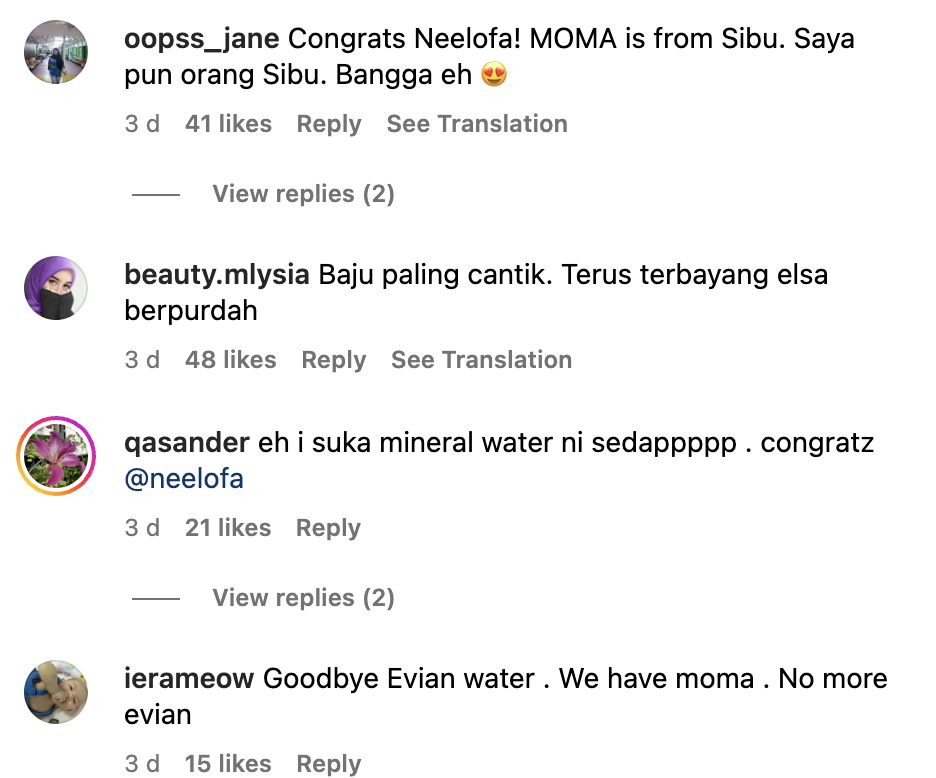Expand replies under qasander's comment
Screen dimensions: 936x778
pyautogui.click(x=303, y=598)
